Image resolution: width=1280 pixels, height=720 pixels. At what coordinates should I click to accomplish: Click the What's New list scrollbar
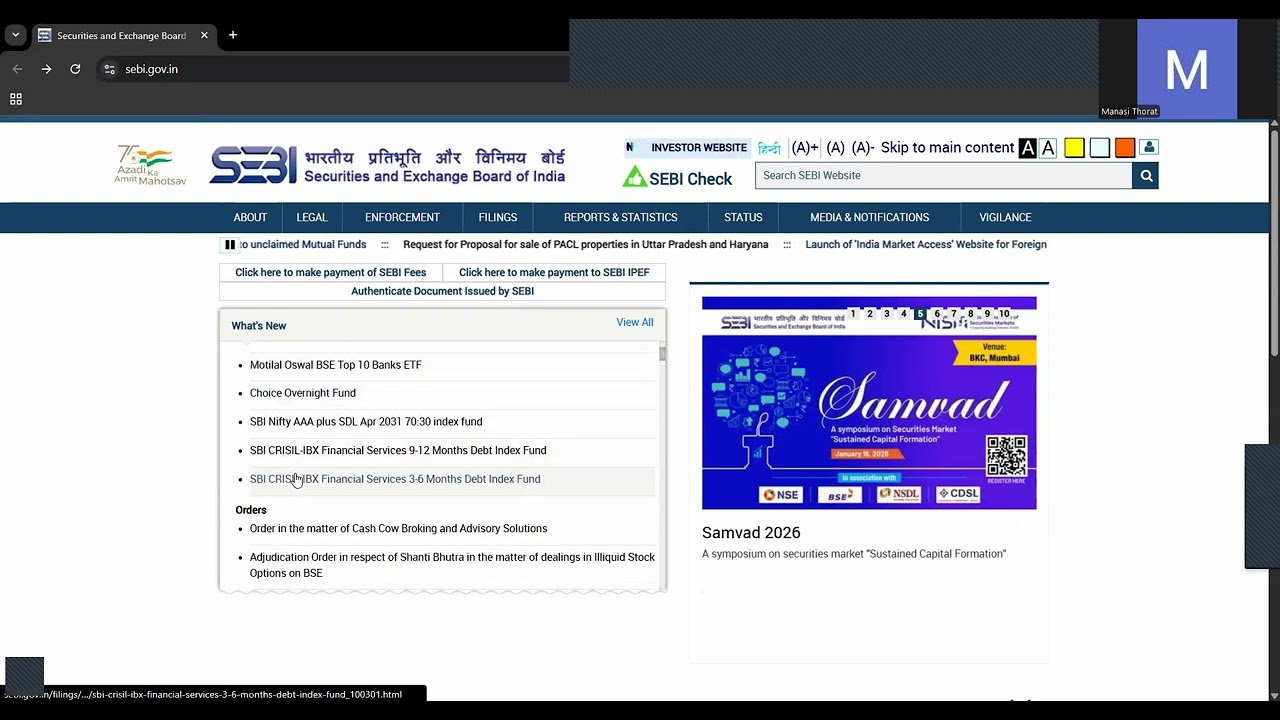click(x=662, y=354)
